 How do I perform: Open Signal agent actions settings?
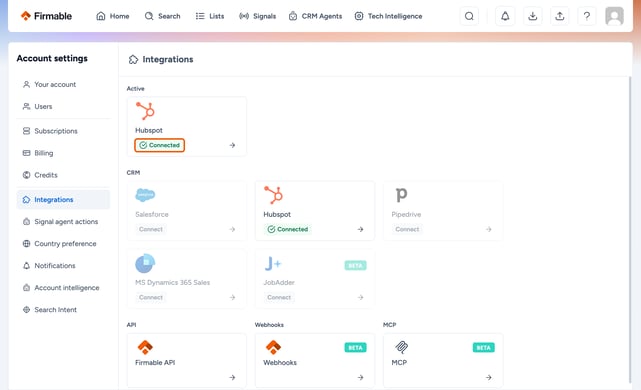63,222
